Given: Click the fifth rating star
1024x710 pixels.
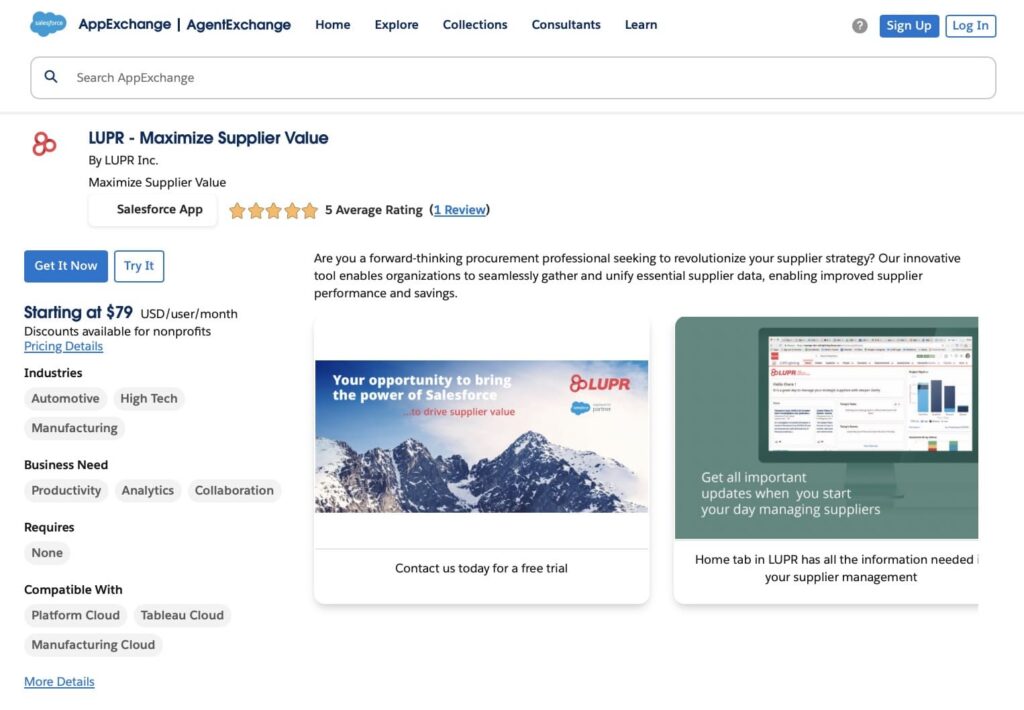Looking at the screenshot, I should tap(310, 210).
